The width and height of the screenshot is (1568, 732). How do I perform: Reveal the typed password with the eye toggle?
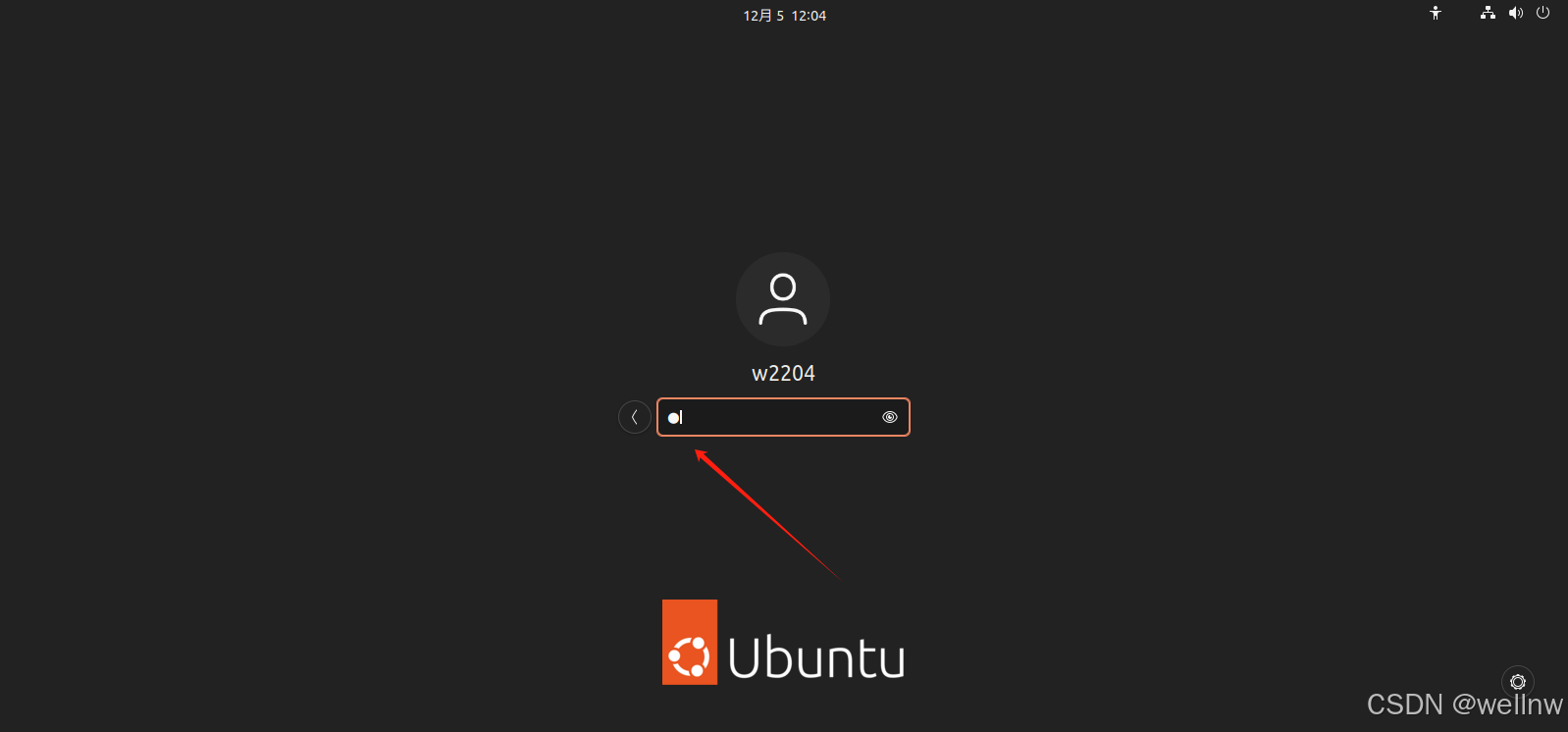889,417
